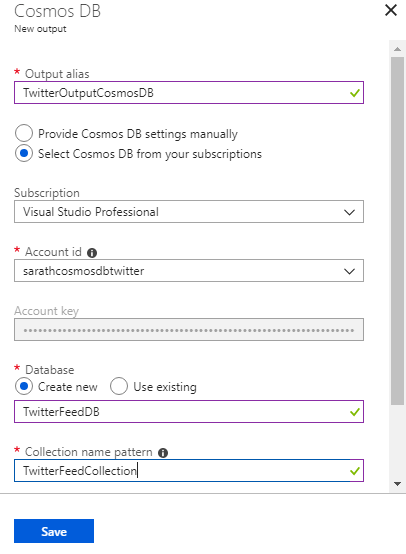Click the TwitterFeedDB database name field
This screenshot has width=406, height=554.
[189, 412]
